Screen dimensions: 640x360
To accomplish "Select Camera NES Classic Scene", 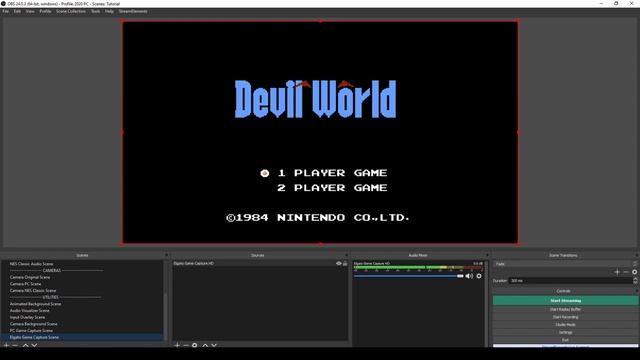I will pos(33,291).
